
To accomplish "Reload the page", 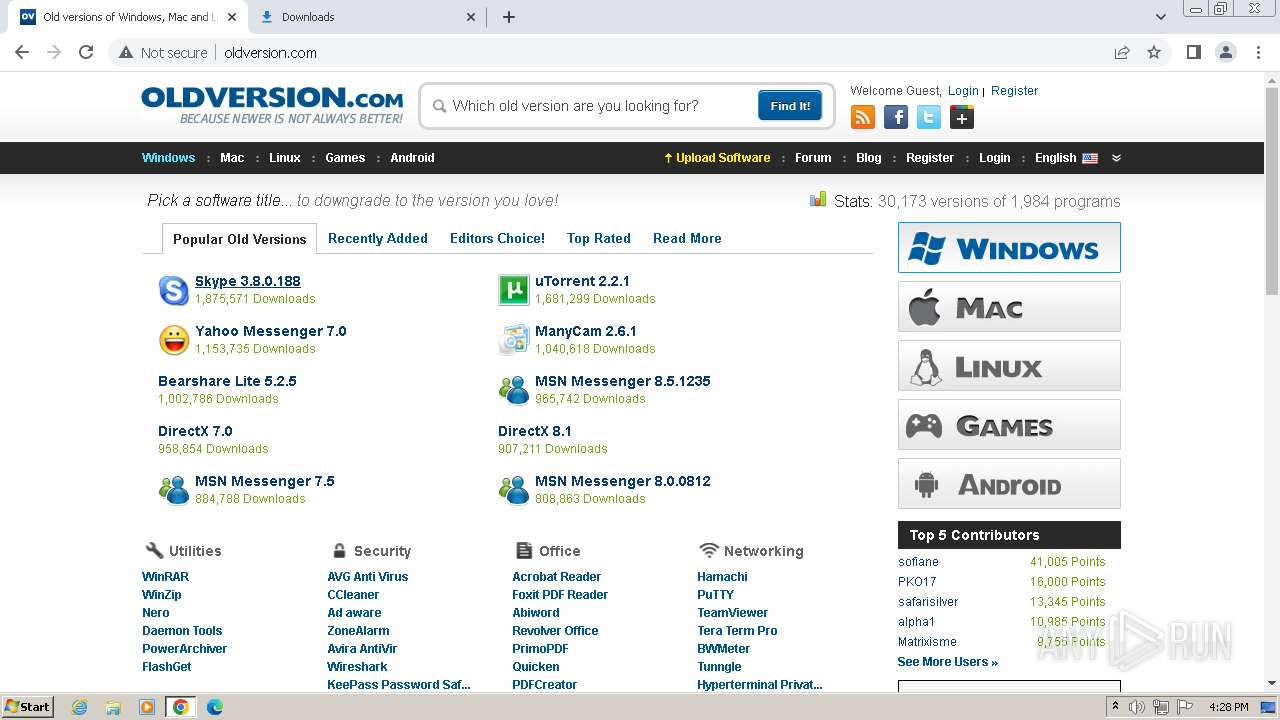I will coord(86,52).
